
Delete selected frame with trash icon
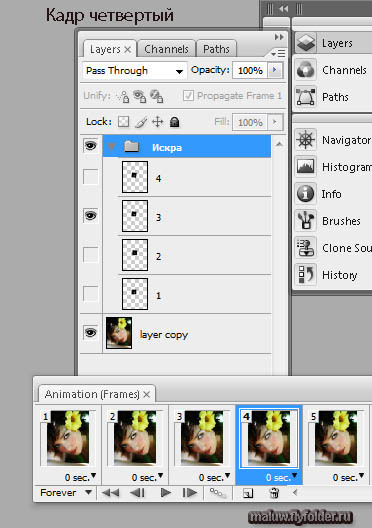click(274, 493)
